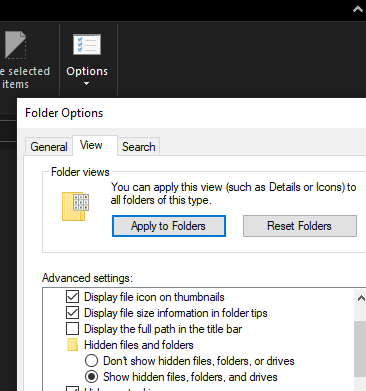Screen dimensions: 366x391
Task: Click the Apply to Folders button
Action: click(169, 226)
